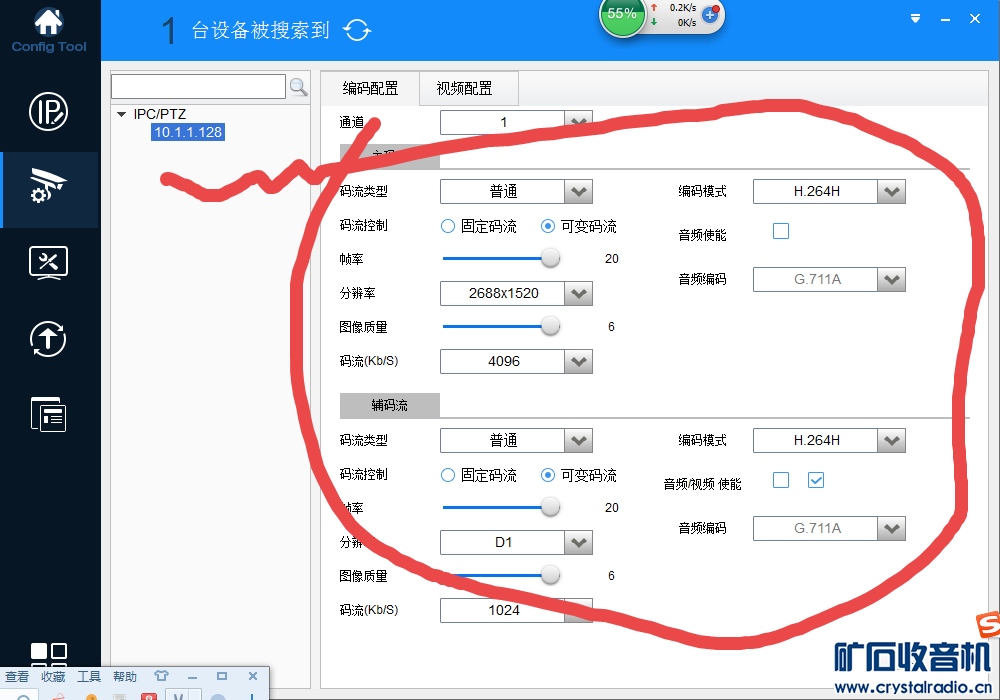Screen dimensions: 1000x700
Task: Open the D1 resolution dropdown
Action: pyautogui.click(x=516, y=543)
